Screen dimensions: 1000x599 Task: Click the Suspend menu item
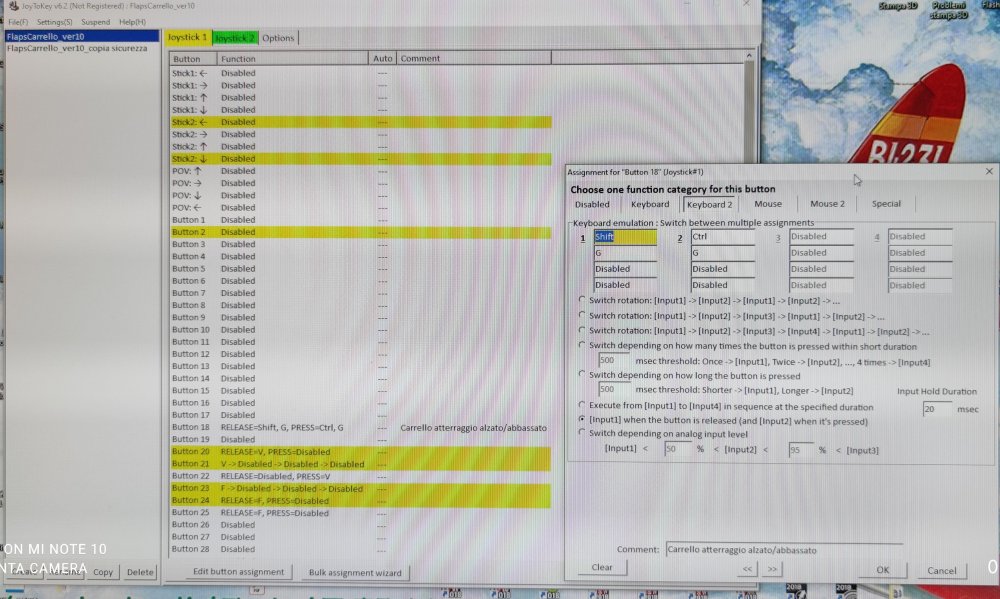[96, 22]
